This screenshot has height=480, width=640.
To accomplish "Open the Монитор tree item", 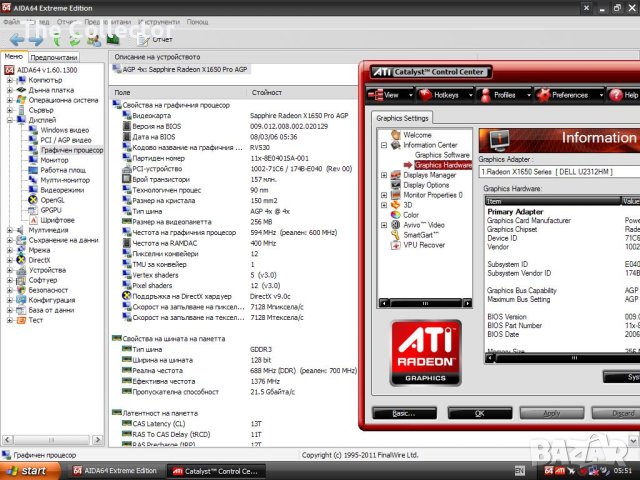I will tap(54, 160).
